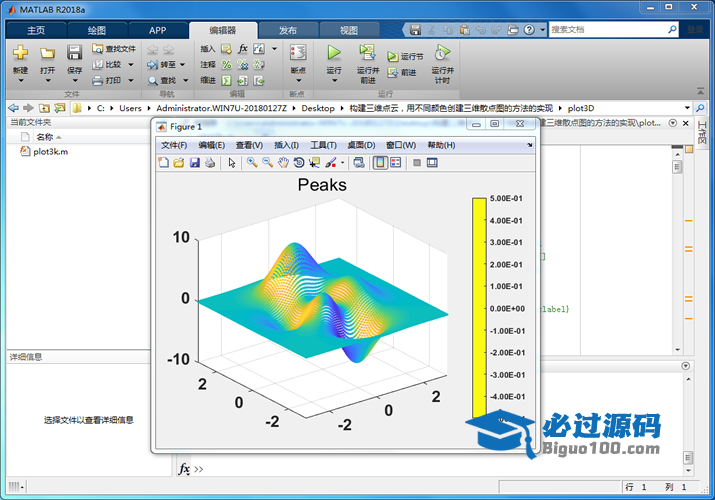The height and width of the screenshot is (500, 715).
Task: Save the script with 保存 icon
Action: [74, 53]
